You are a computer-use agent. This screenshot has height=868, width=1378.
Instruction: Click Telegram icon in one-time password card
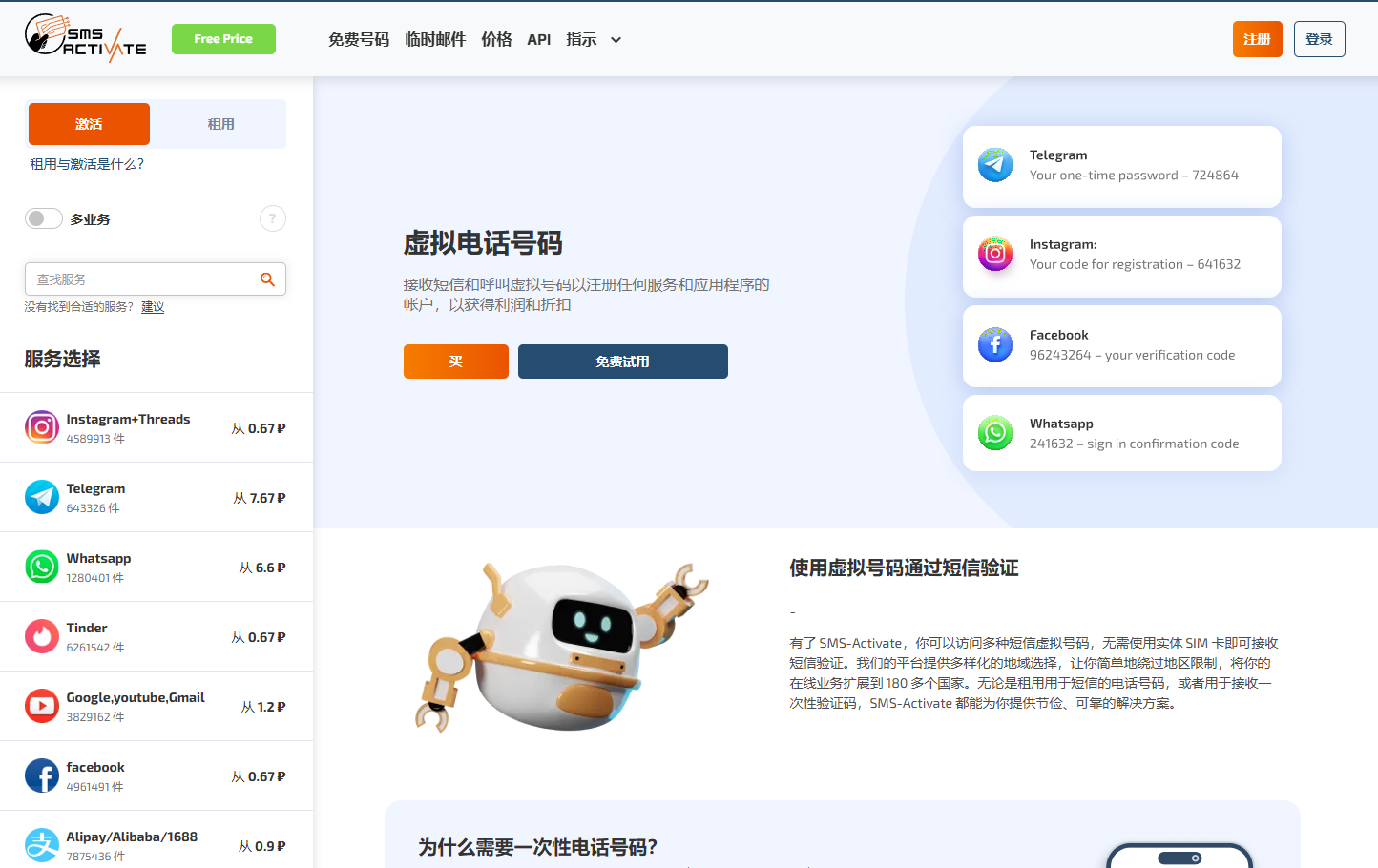(x=995, y=165)
